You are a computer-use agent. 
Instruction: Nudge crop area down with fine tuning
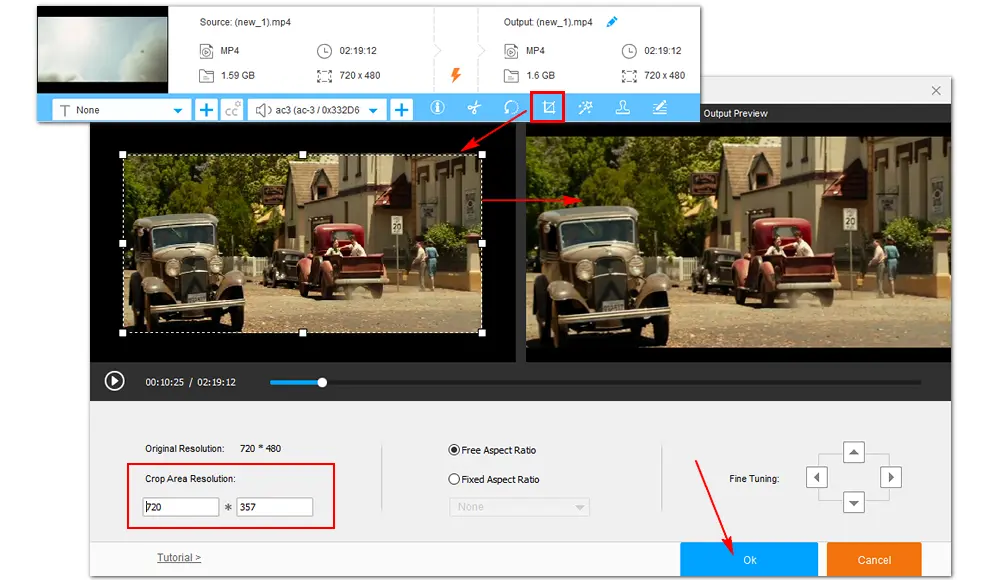click(853, 502)
